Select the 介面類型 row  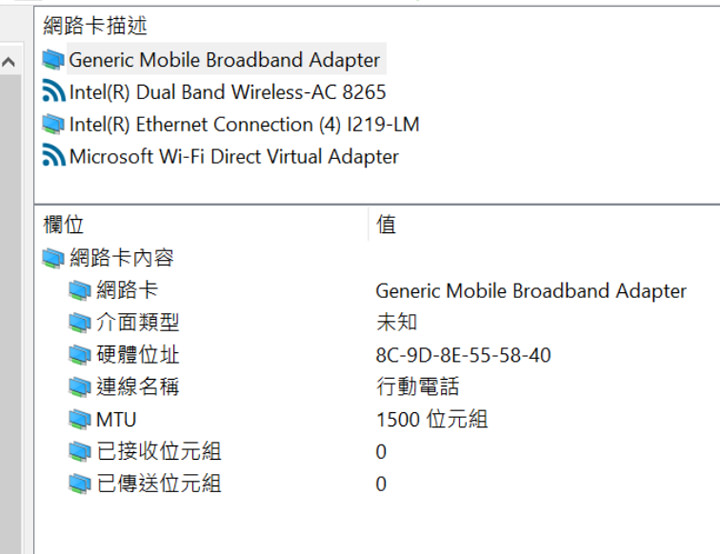(x=138, y=323)
